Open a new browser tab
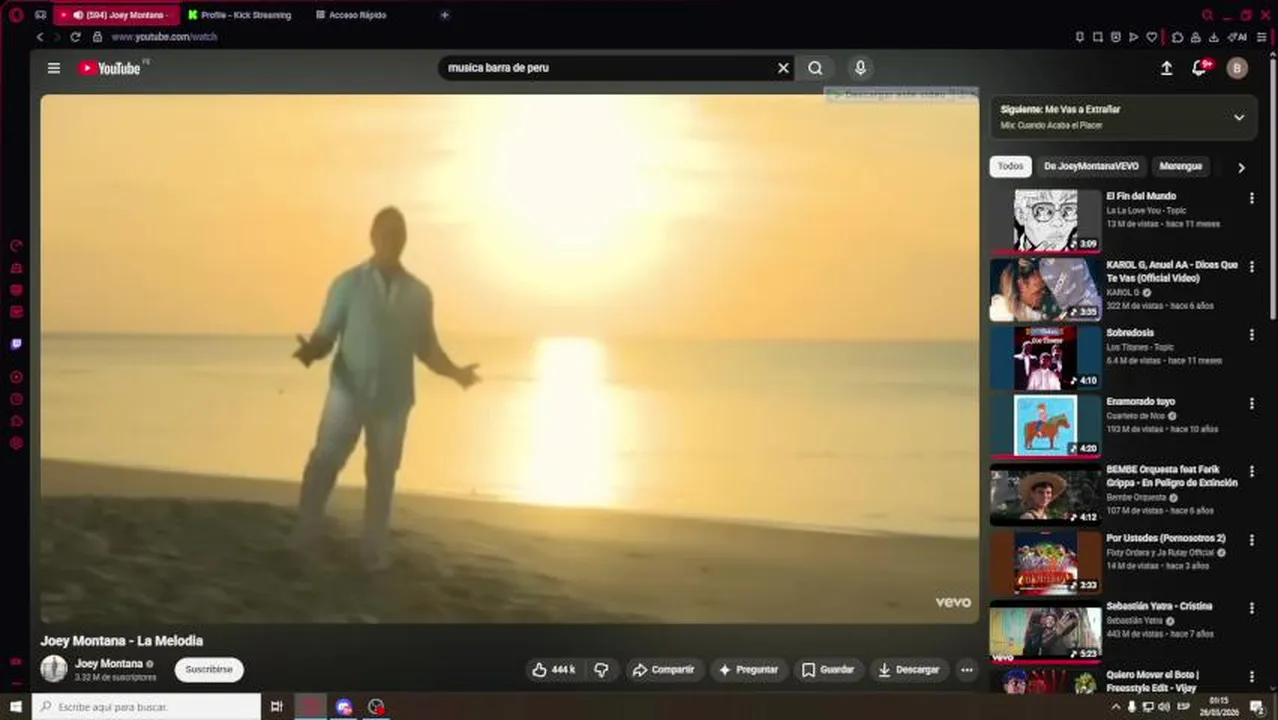 (445, 15)
